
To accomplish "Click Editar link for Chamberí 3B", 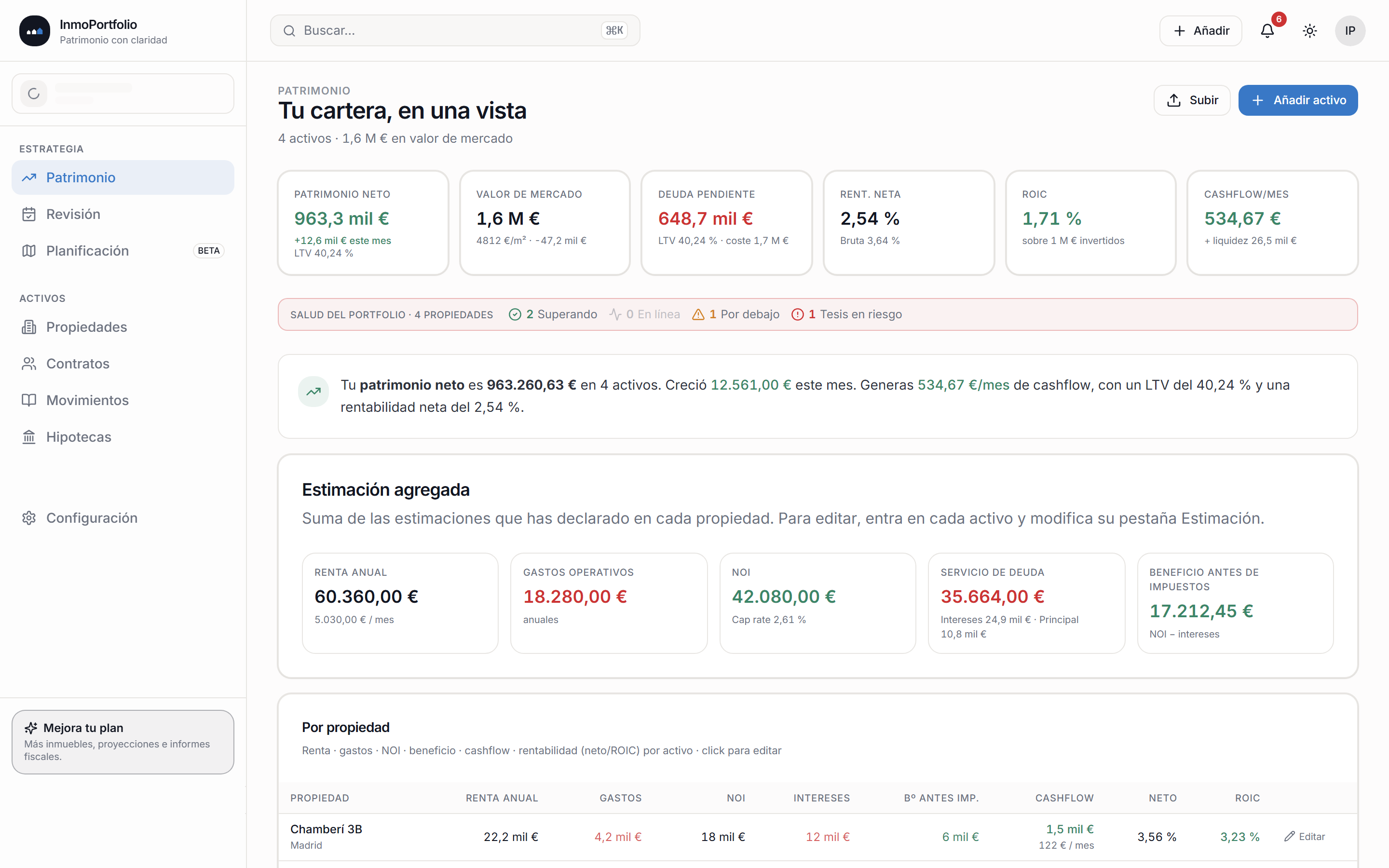I will pyautogui.click(x=1305, y=837).
